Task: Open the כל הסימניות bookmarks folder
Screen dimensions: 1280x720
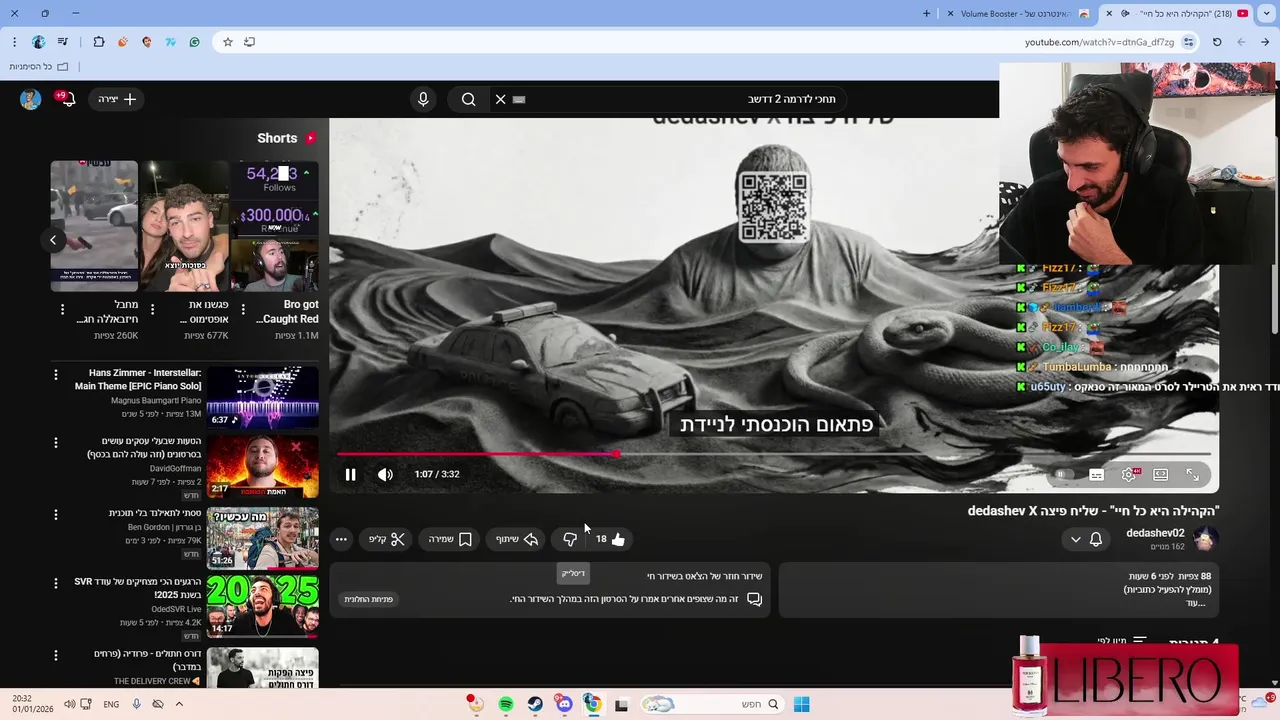Action: tap(39, 67)
